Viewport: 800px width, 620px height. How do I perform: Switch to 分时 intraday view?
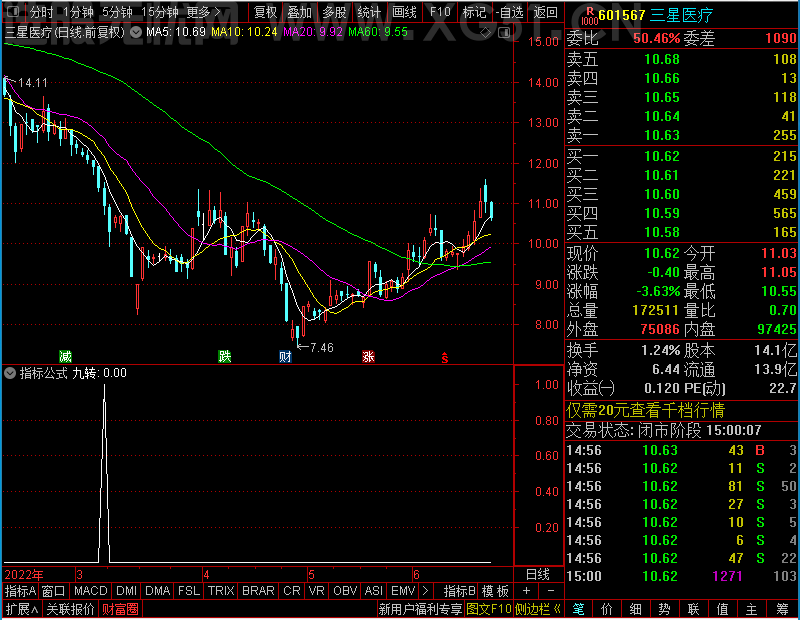41,12
